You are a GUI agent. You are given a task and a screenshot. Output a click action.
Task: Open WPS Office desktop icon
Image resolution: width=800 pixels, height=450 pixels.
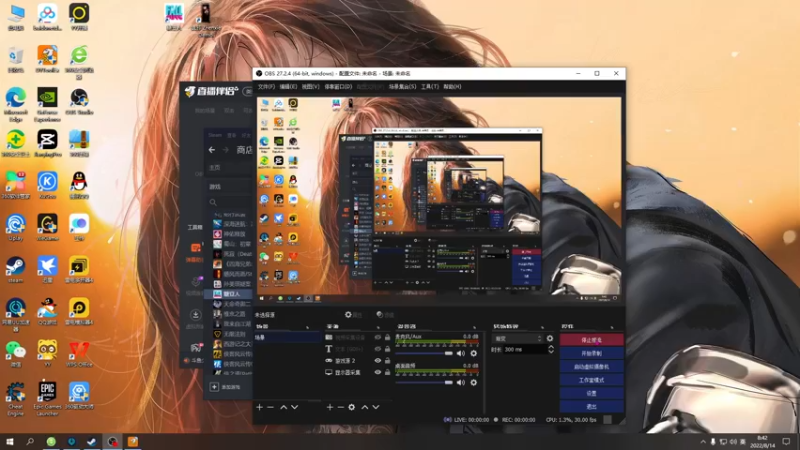79,354
